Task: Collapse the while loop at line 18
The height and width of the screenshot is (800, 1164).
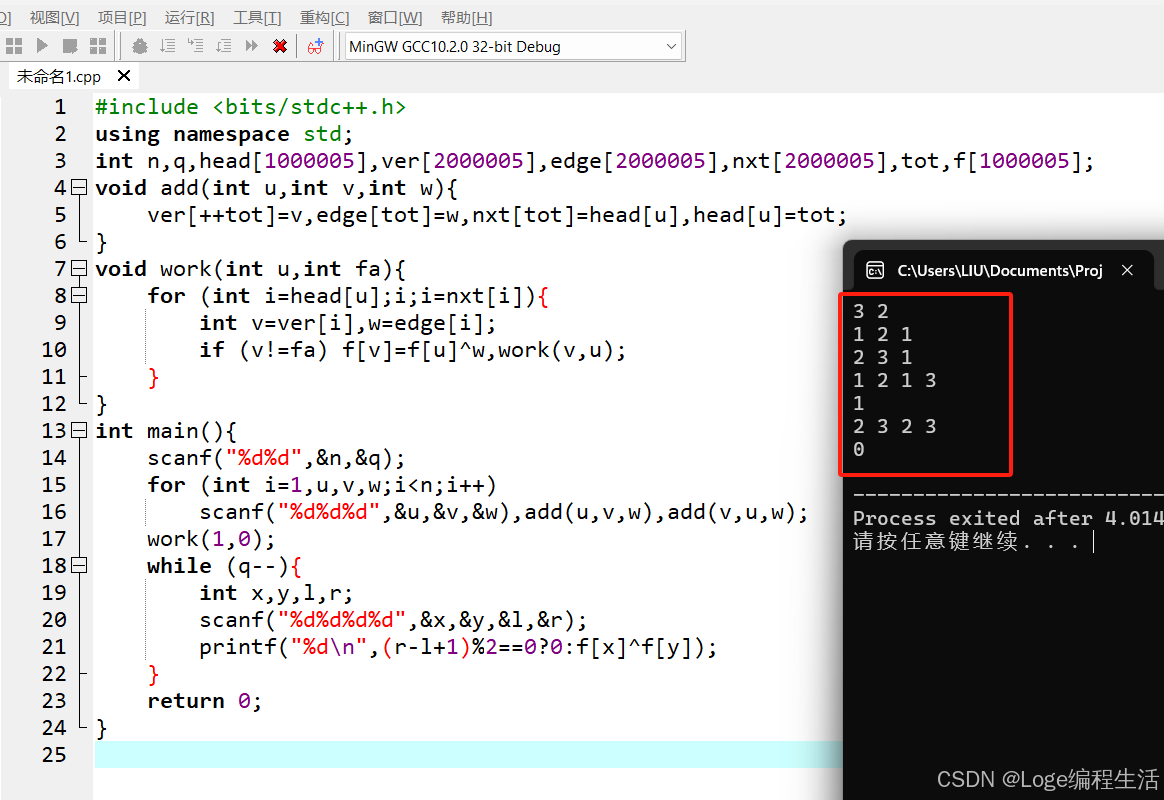Action: click(x=79, y=565)
